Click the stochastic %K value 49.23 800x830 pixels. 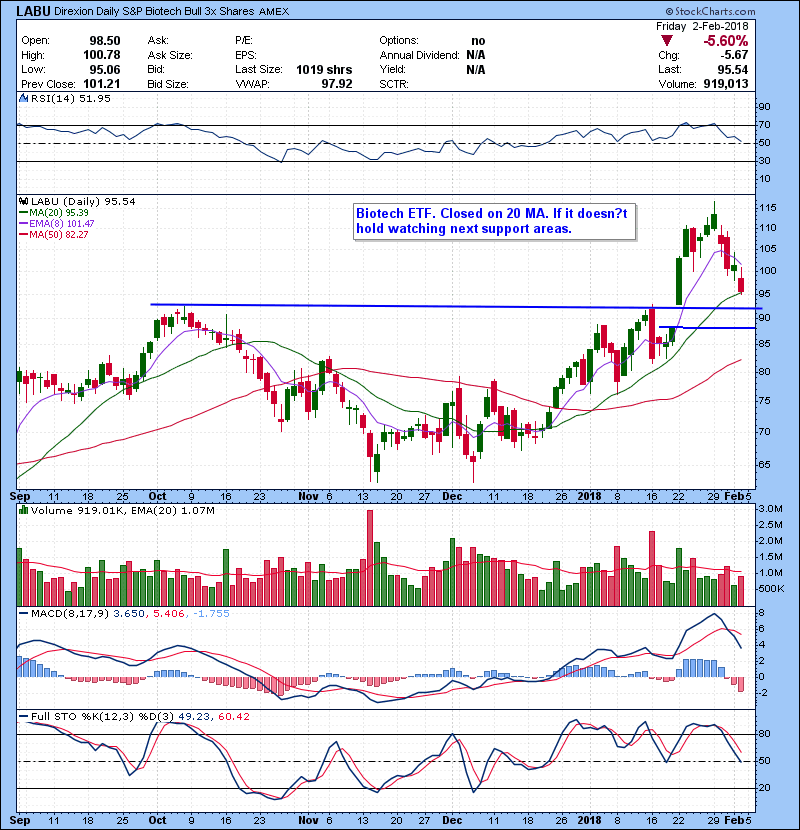coord(194,717)
